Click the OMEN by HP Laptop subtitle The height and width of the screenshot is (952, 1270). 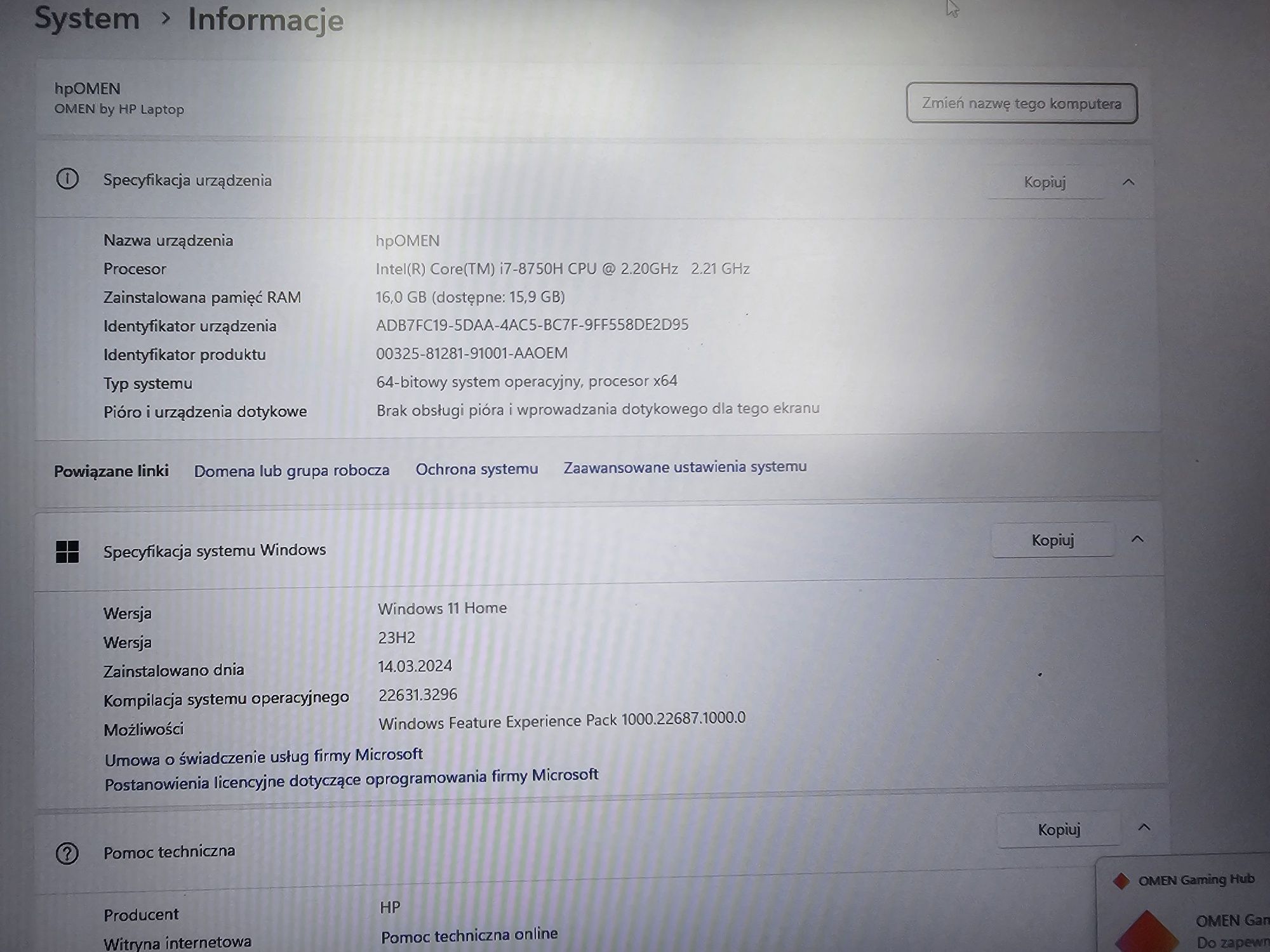click(119, 109)
